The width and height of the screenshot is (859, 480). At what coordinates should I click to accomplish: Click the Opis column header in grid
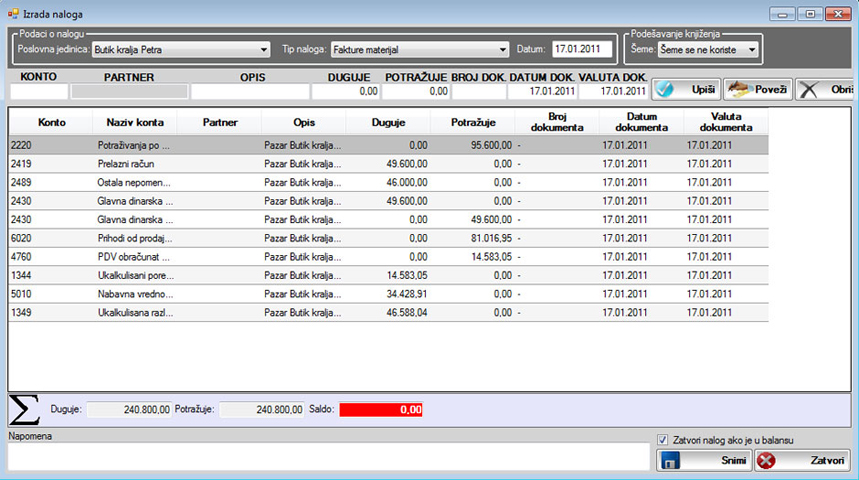pyautogui.click(x=304, y=122)
